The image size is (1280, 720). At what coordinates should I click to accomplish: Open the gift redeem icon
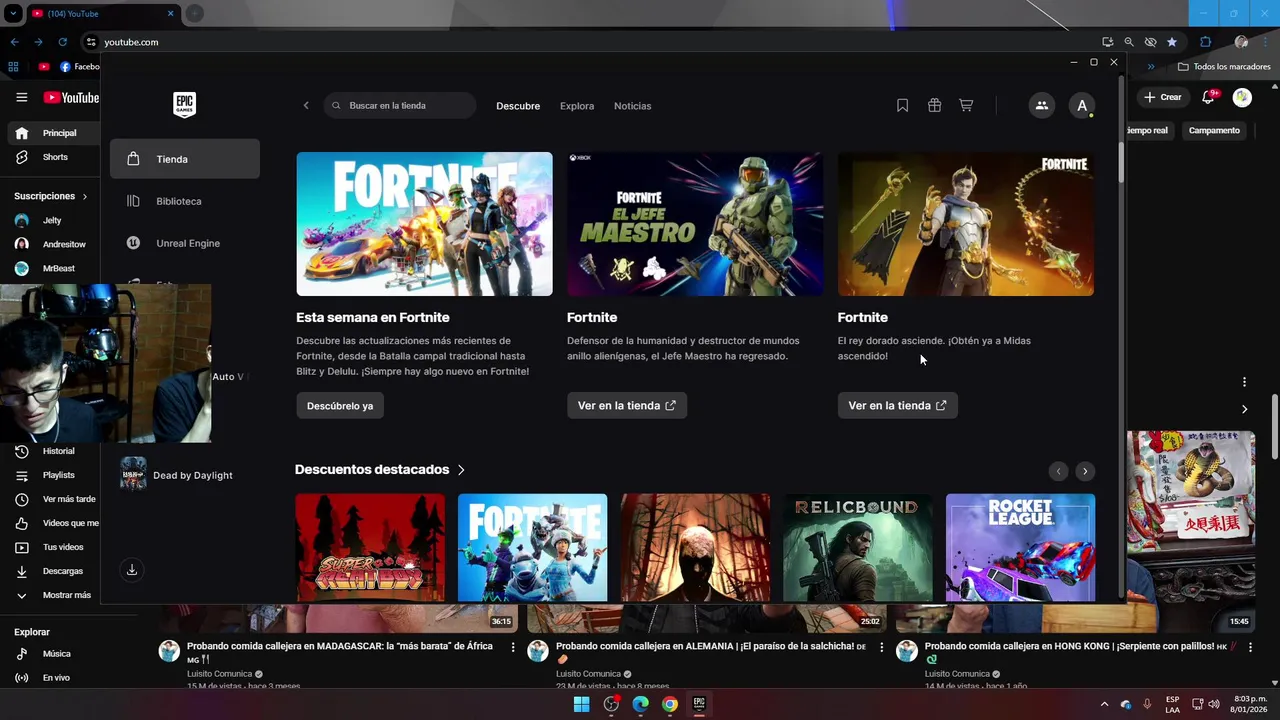934,105
